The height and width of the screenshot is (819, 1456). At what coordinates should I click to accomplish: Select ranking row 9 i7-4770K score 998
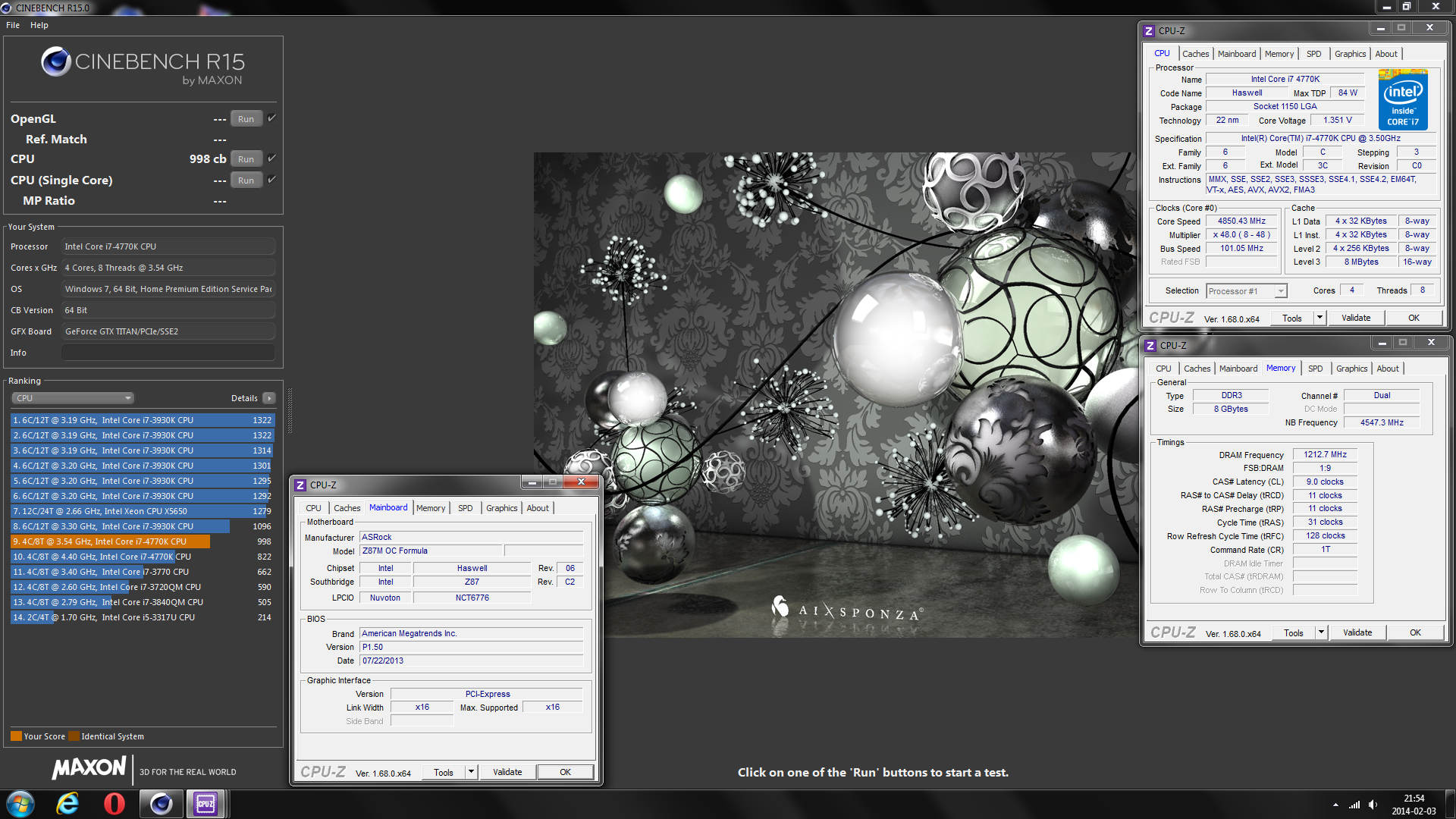(142, 541)
